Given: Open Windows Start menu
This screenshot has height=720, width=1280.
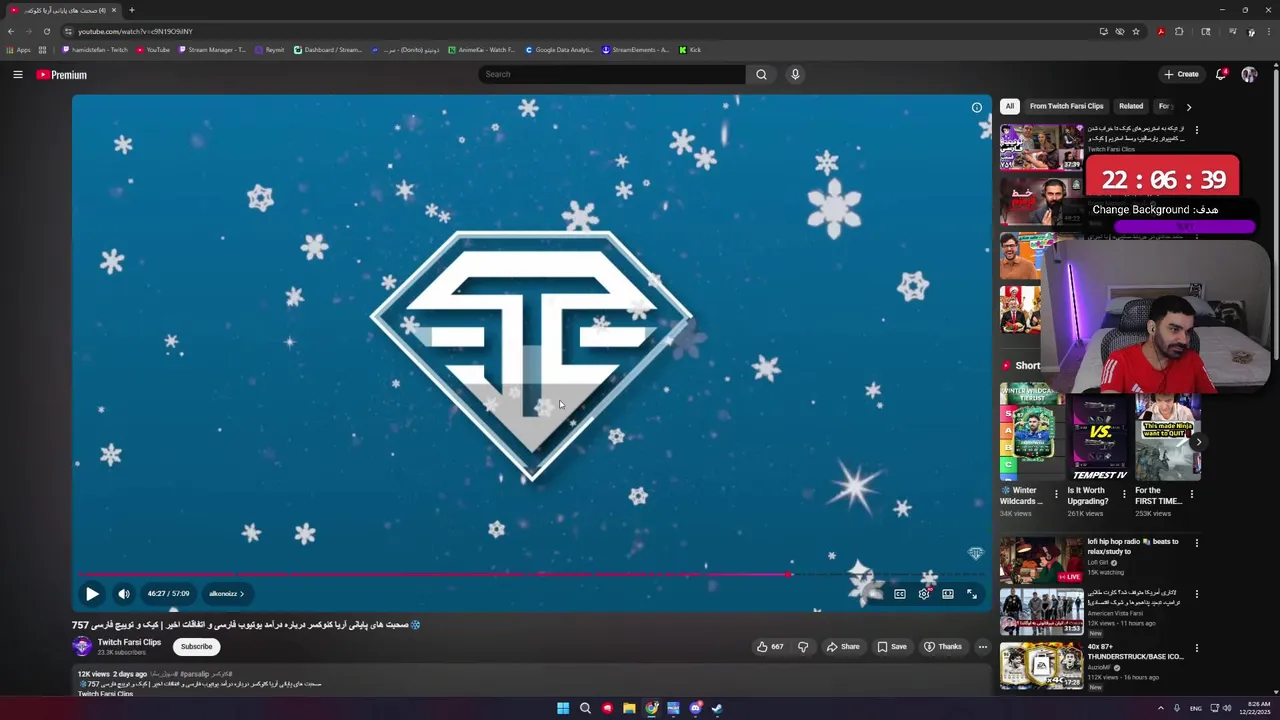Looking at the screenshot, I should 563,708.
